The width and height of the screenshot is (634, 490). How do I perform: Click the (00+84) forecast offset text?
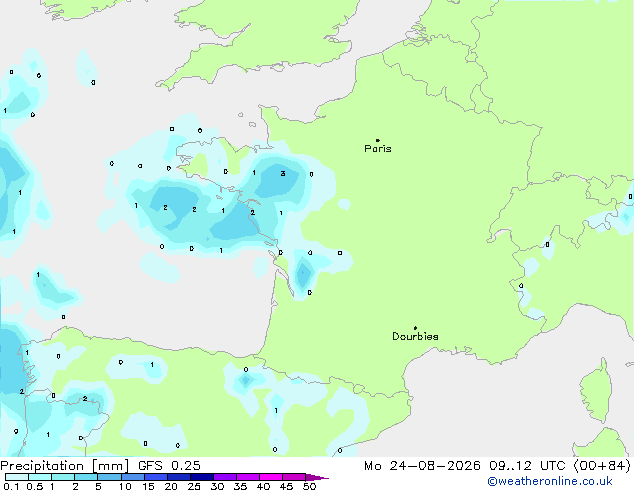602,466
